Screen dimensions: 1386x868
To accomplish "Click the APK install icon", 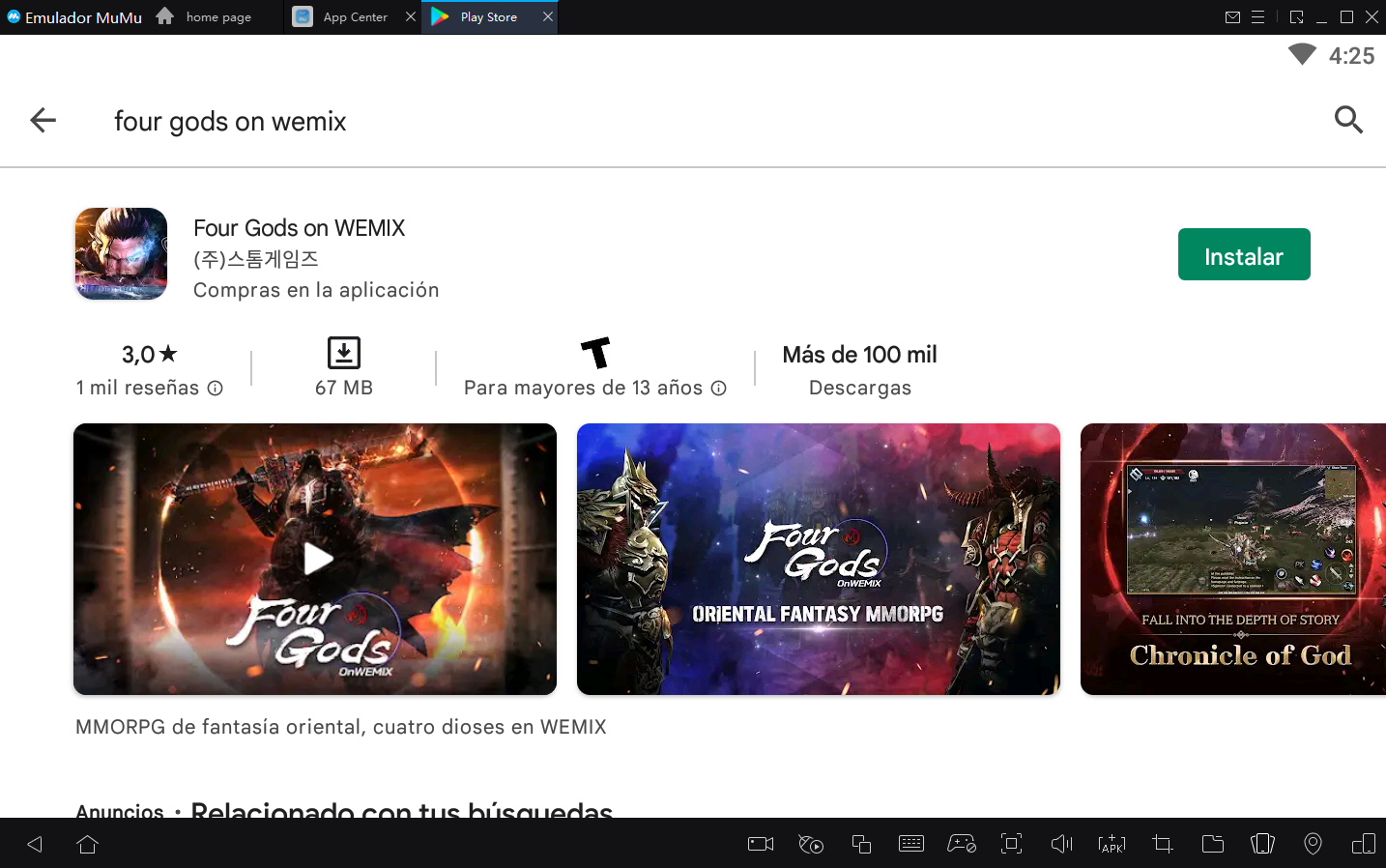I will 1112,844.
